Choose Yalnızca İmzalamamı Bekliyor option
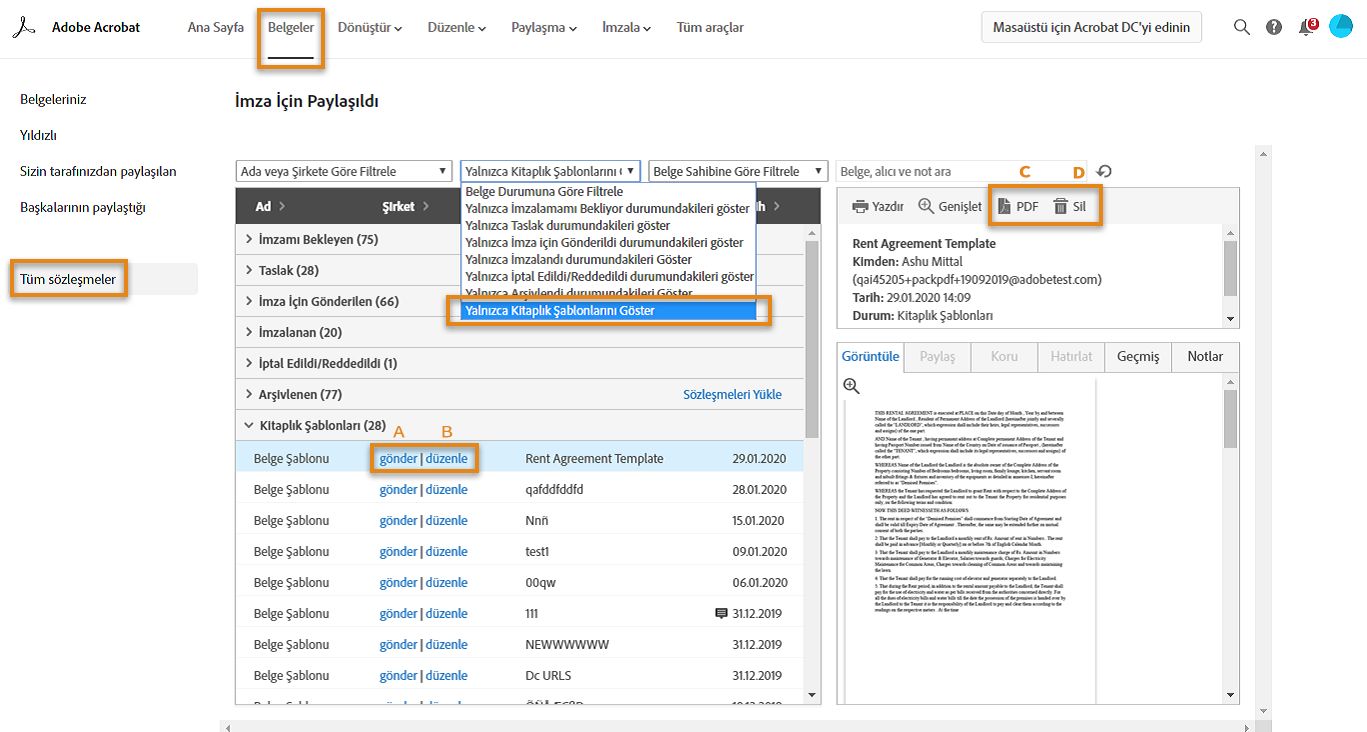The image size is (1367, 732). coord(608,208)
